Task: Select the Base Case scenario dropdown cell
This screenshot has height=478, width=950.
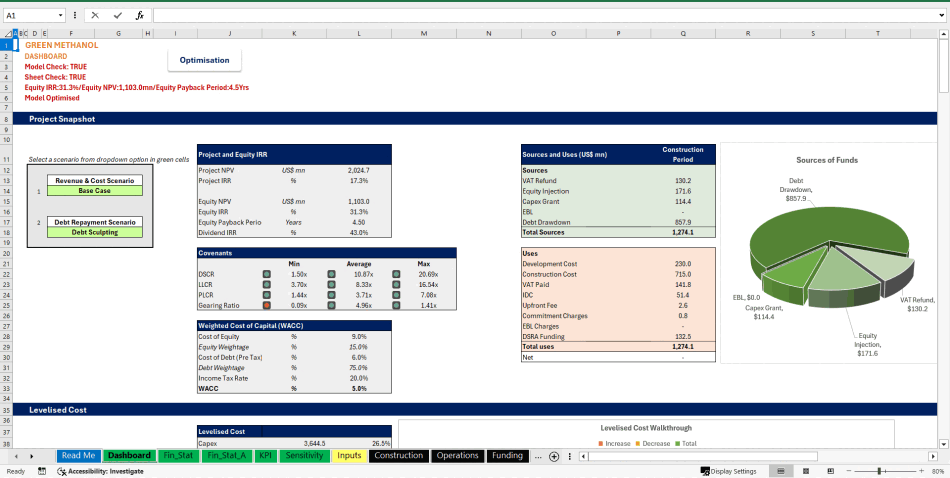Action: tap(95, 191)
